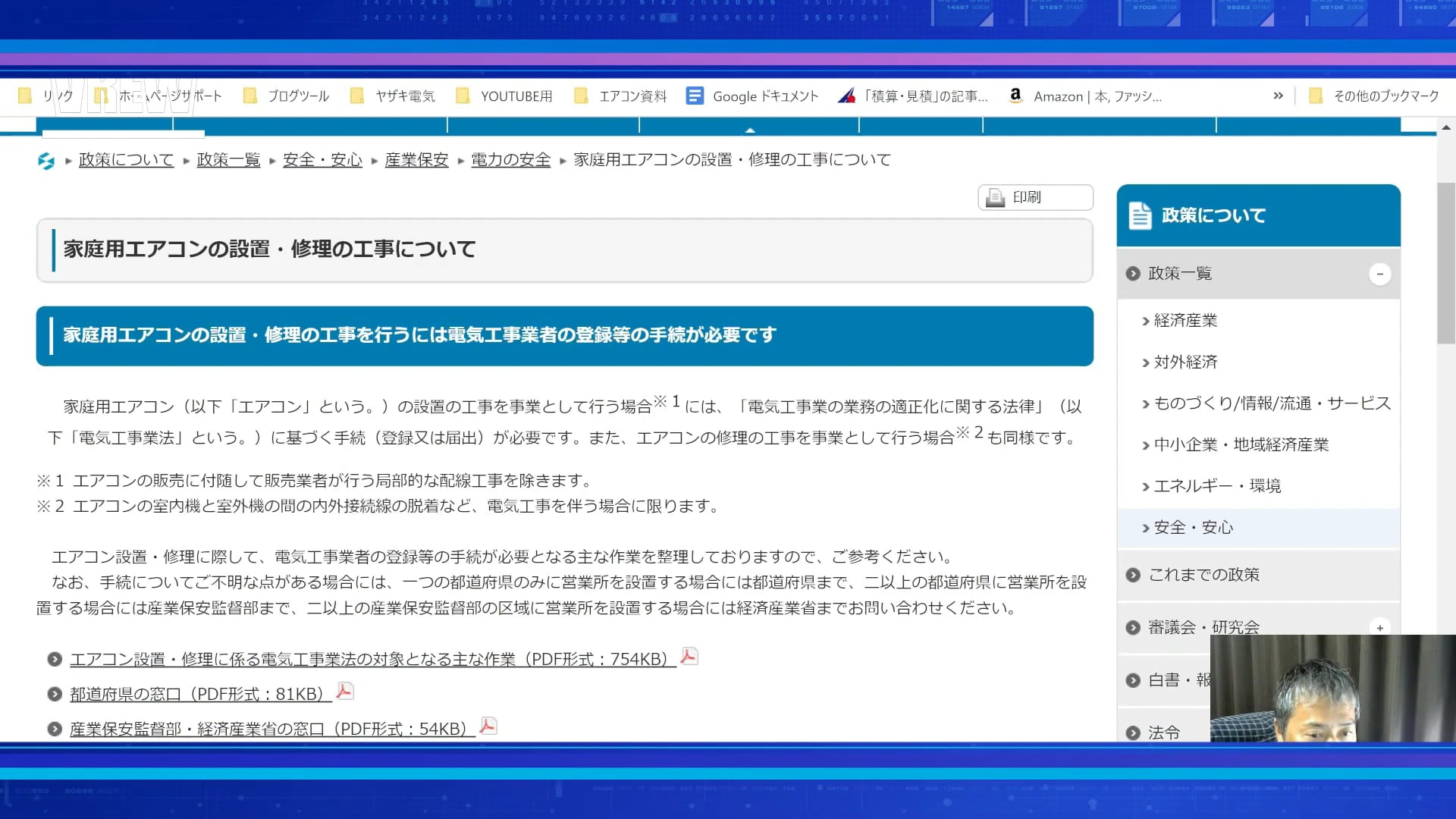Viewport: 1456px width, 819px height.
Task: Click PDF icon beside 産業保安監督部 link
Action: [488, 726]
